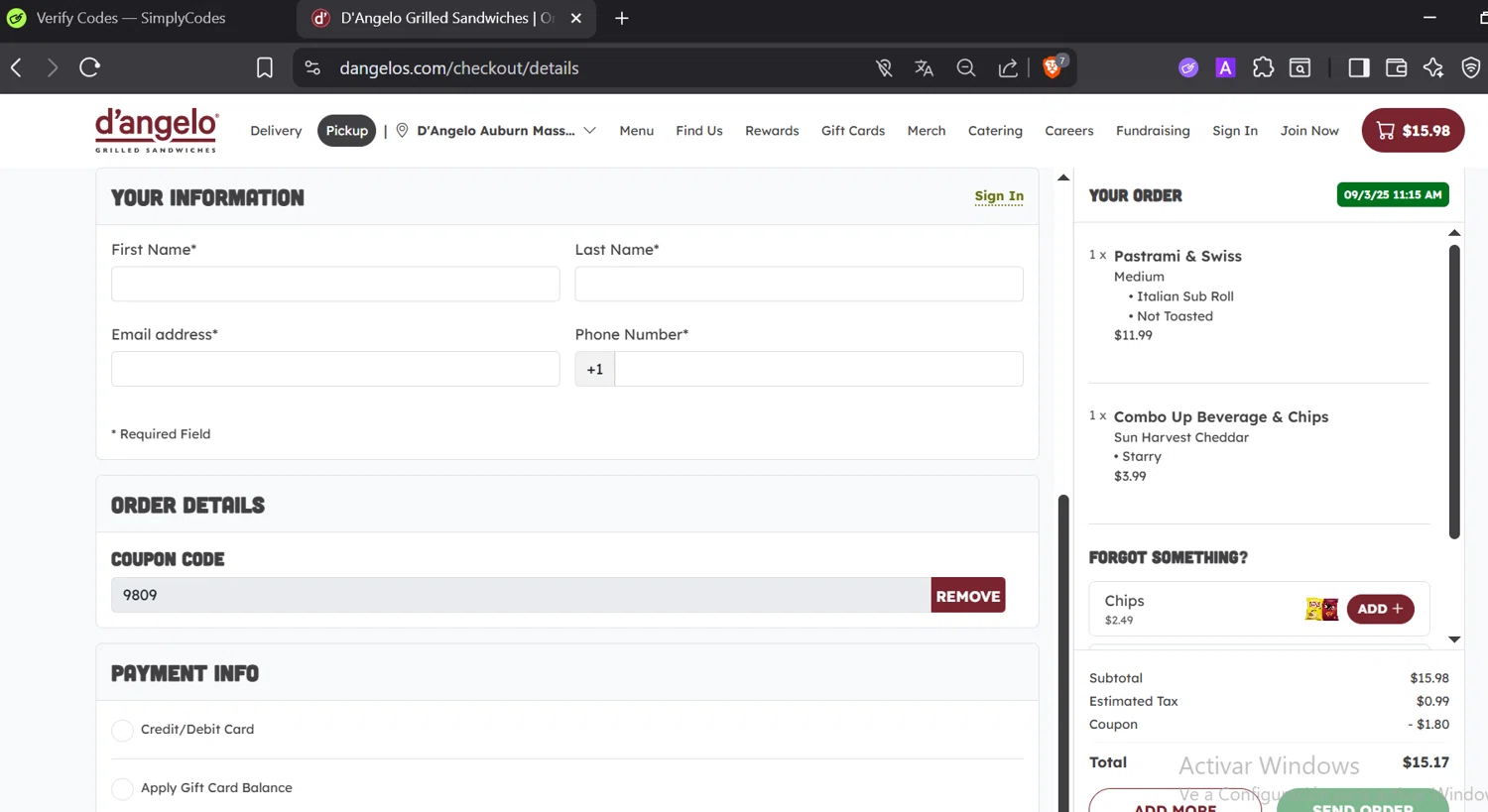
Task: Click the translate page icon
Action: point(925,67)
